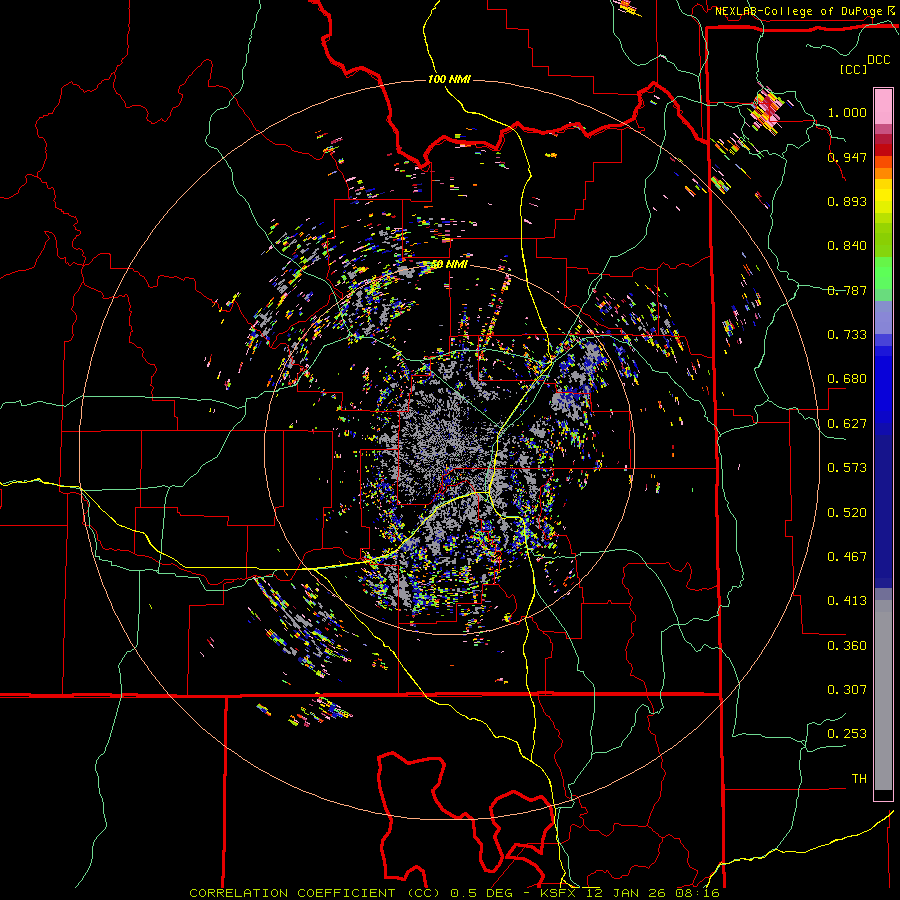The height and width of the screenshot is (900, 900).
Task: Click the KSFX station identifier
Action: 560,893
